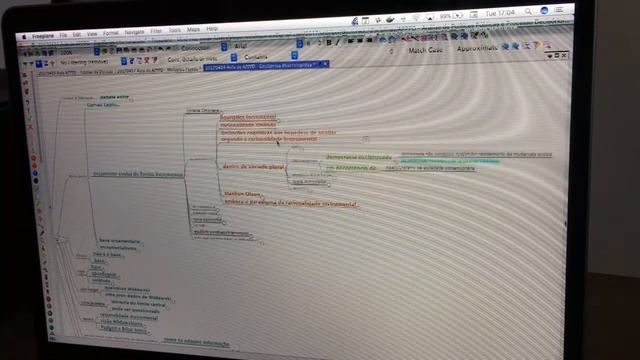This screenshot has width=640, height=360.
Task: Open the Tools menu
Action: click(x=174, y=30)
